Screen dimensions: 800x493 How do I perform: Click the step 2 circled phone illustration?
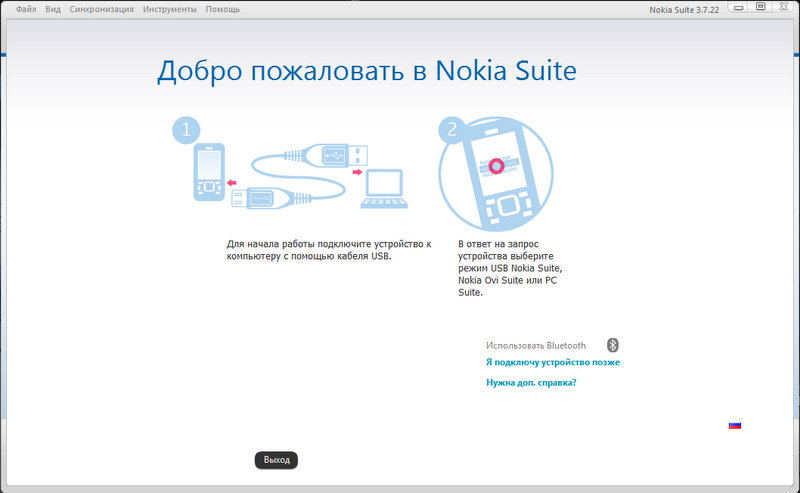point(495,174)
